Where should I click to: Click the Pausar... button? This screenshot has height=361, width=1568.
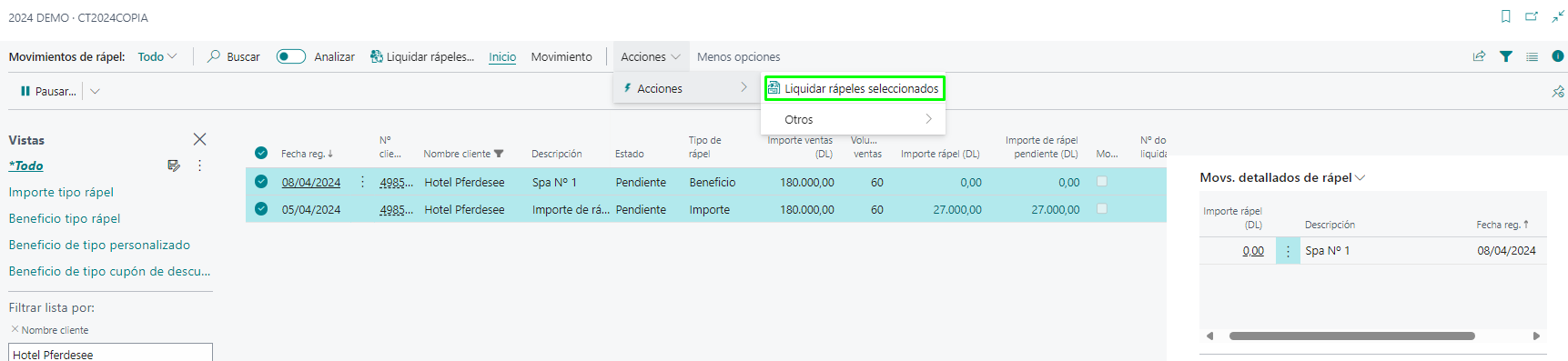pos(49,91)
